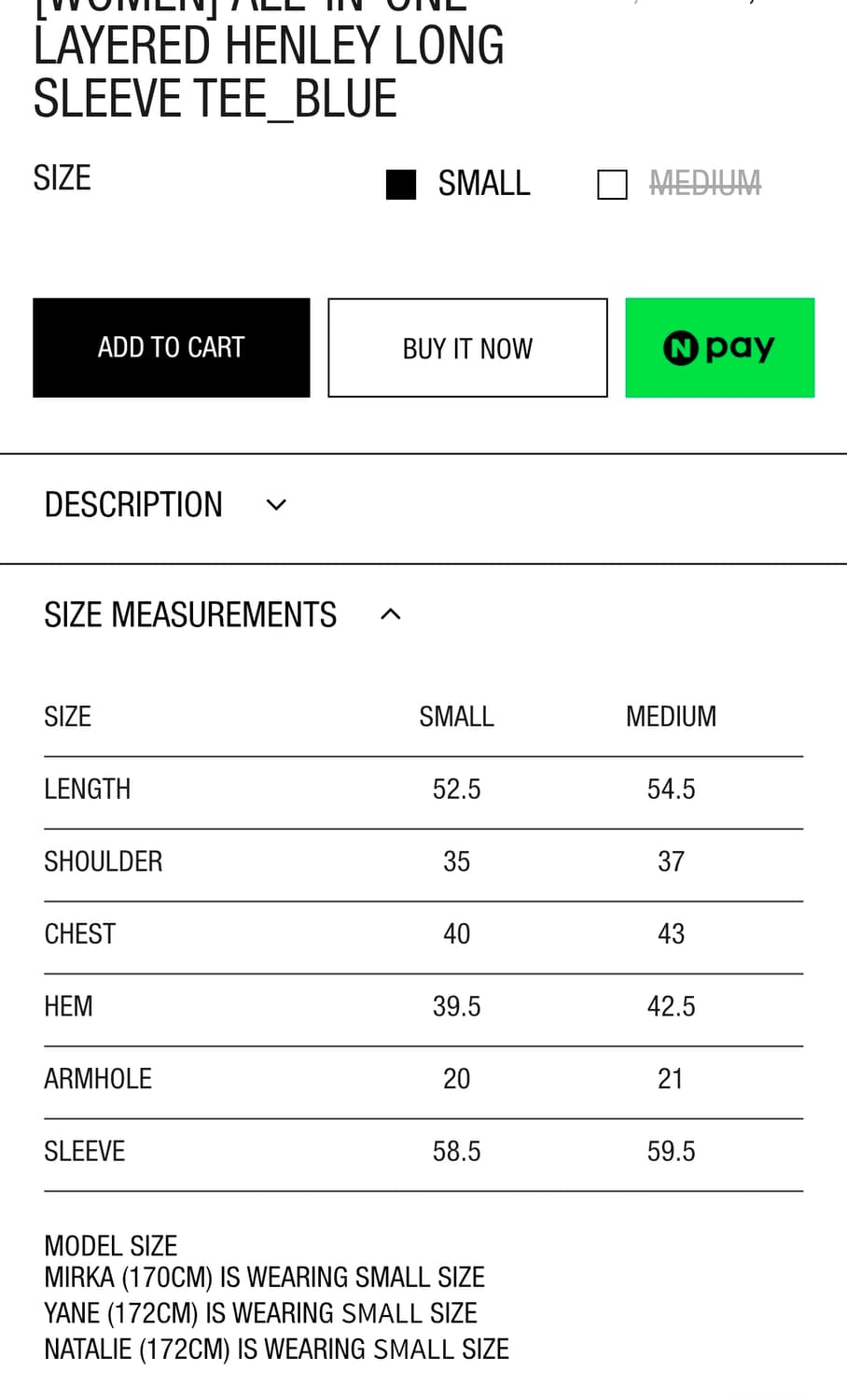Select the SMALL column header in size table
847x1400 pixels.
(x=456, y=717)
